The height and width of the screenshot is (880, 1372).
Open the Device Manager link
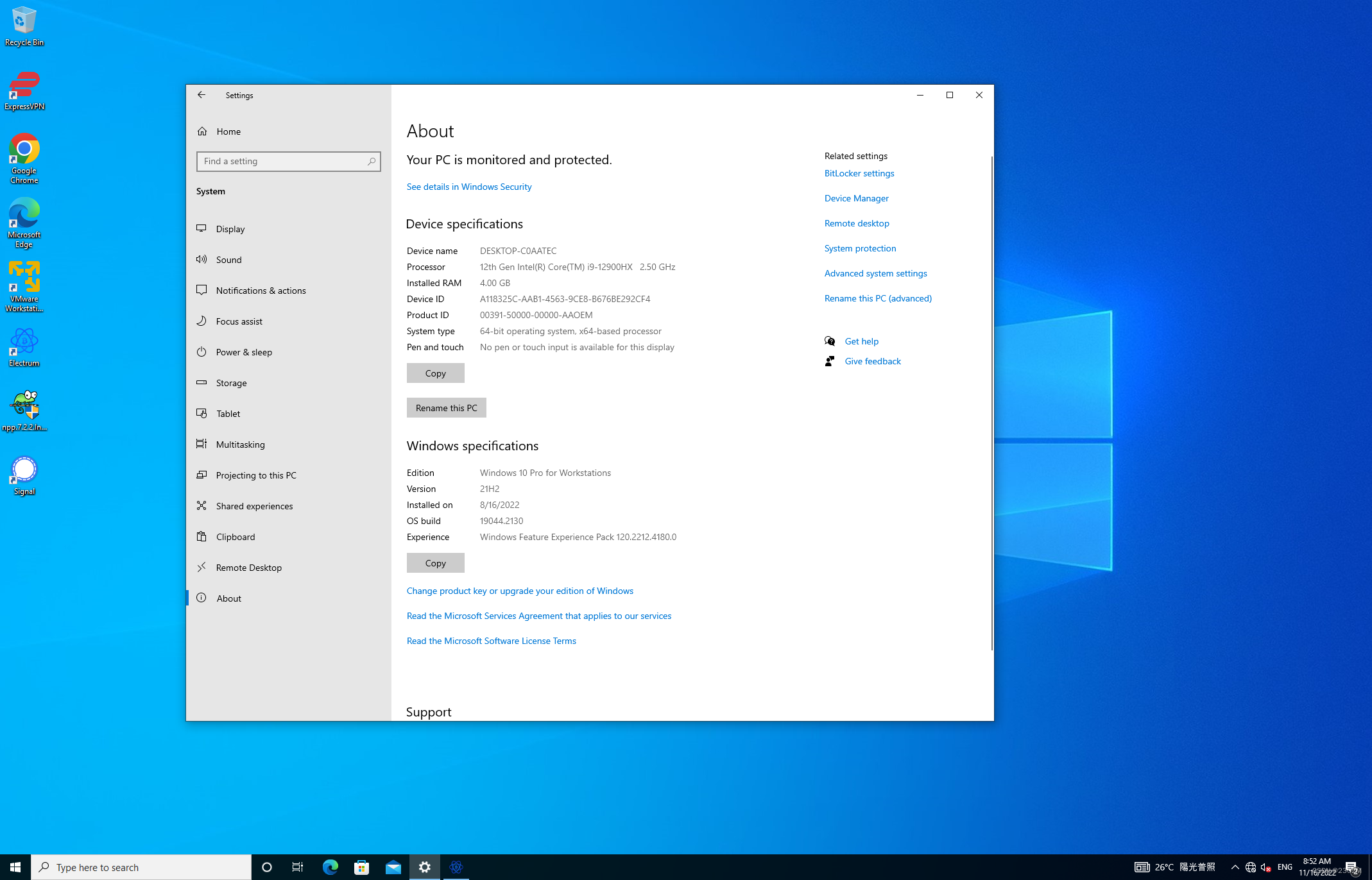tap(856, 198)
